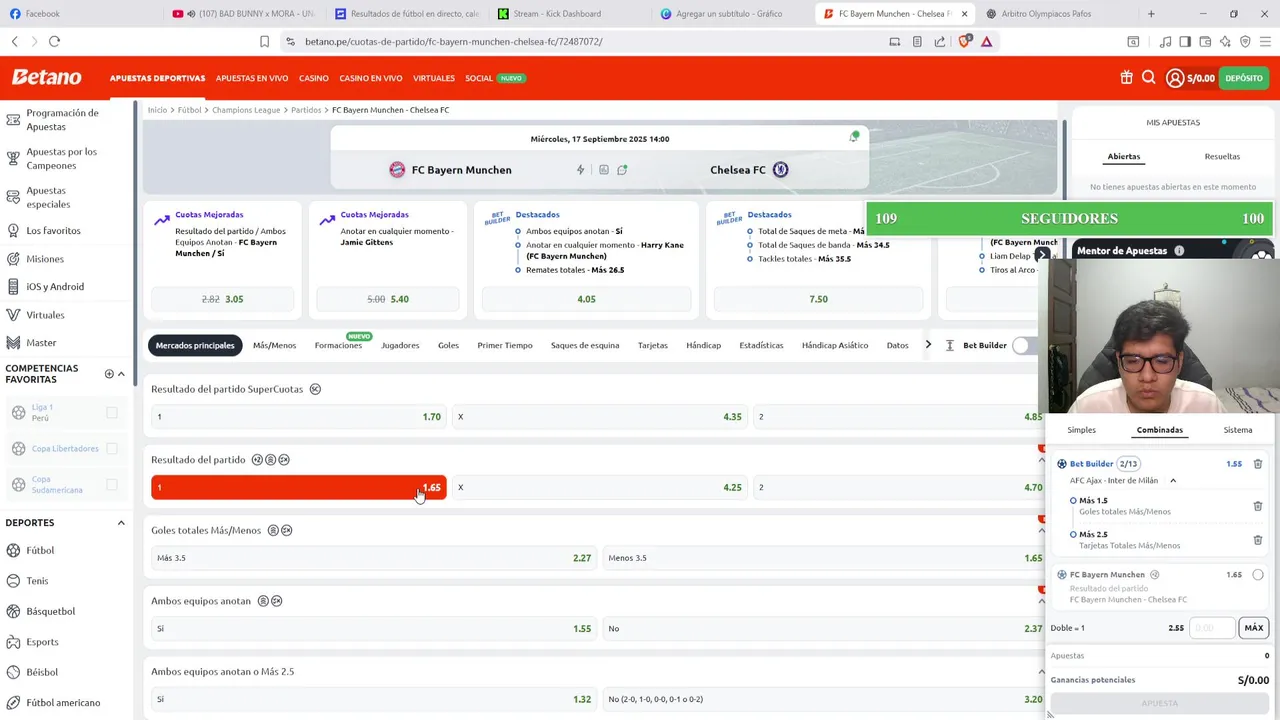The height and width of the screenshot is (720, 1280).
Task: Click the MÁX stake button
Action: pos(1254,628)
